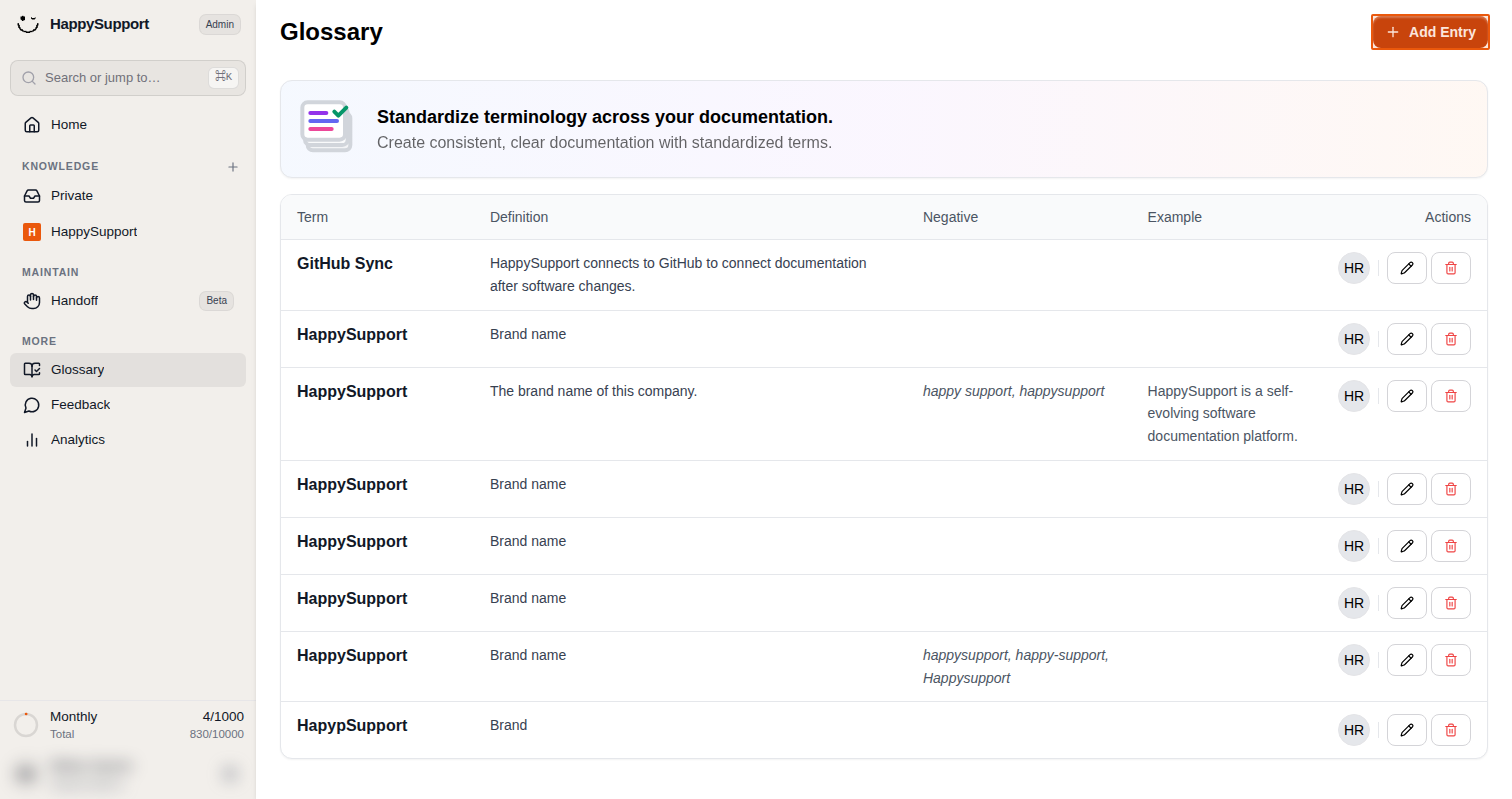Screen dimensions: 1512x799
Task: Click the 'happysupport, happy-support, Happysupport' negative text
Action: tap(1016, 667)
